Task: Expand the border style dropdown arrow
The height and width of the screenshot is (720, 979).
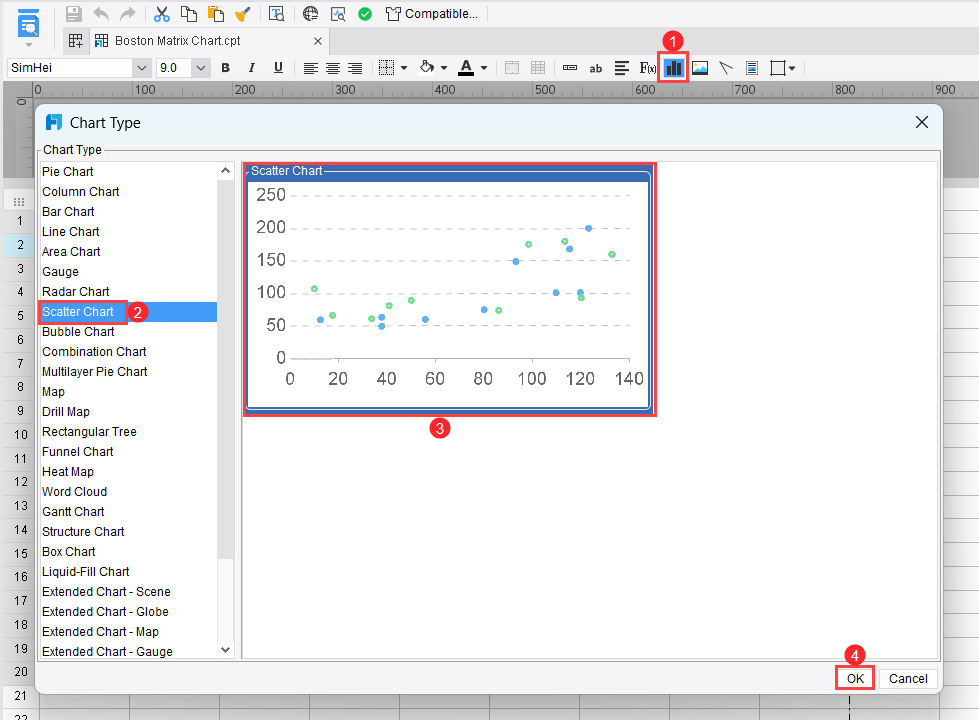Action: tap(404, 68)
